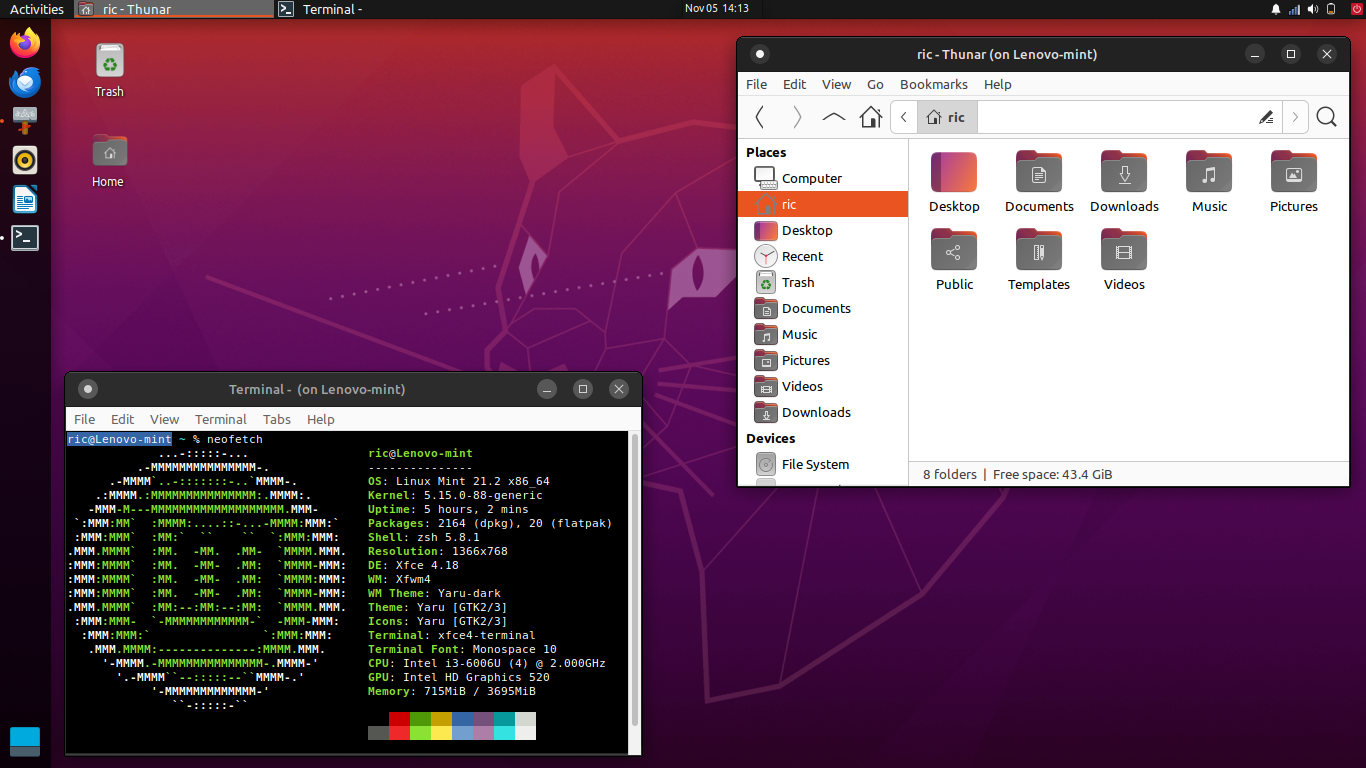Click the Home toolbar icon in Thunar

(x=870, y=117)
